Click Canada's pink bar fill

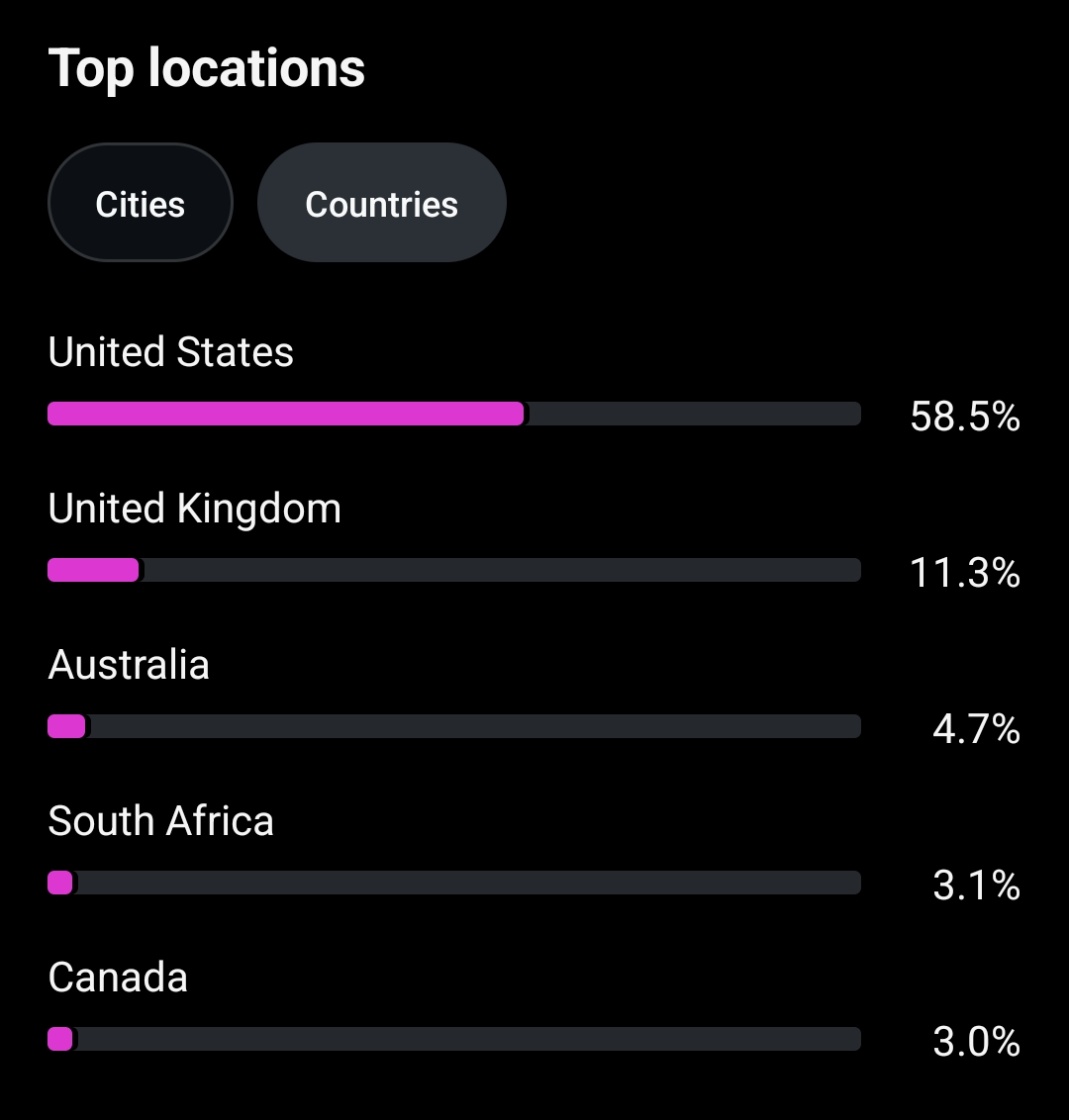[x=60, y=1039]
